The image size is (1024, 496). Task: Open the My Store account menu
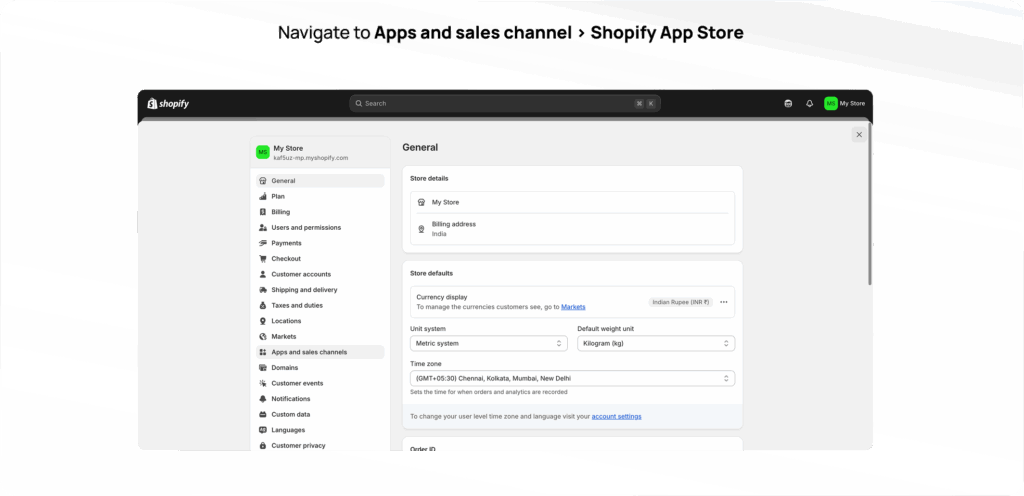[x=844, y=103]
